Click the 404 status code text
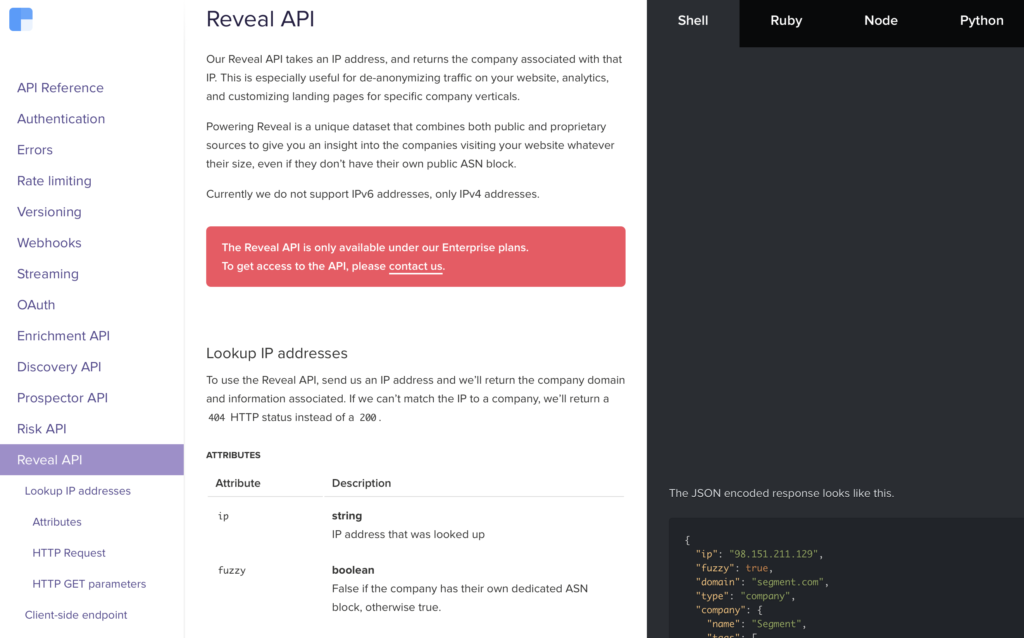This screenshot has height=638, width=1024. click(217, 417)
